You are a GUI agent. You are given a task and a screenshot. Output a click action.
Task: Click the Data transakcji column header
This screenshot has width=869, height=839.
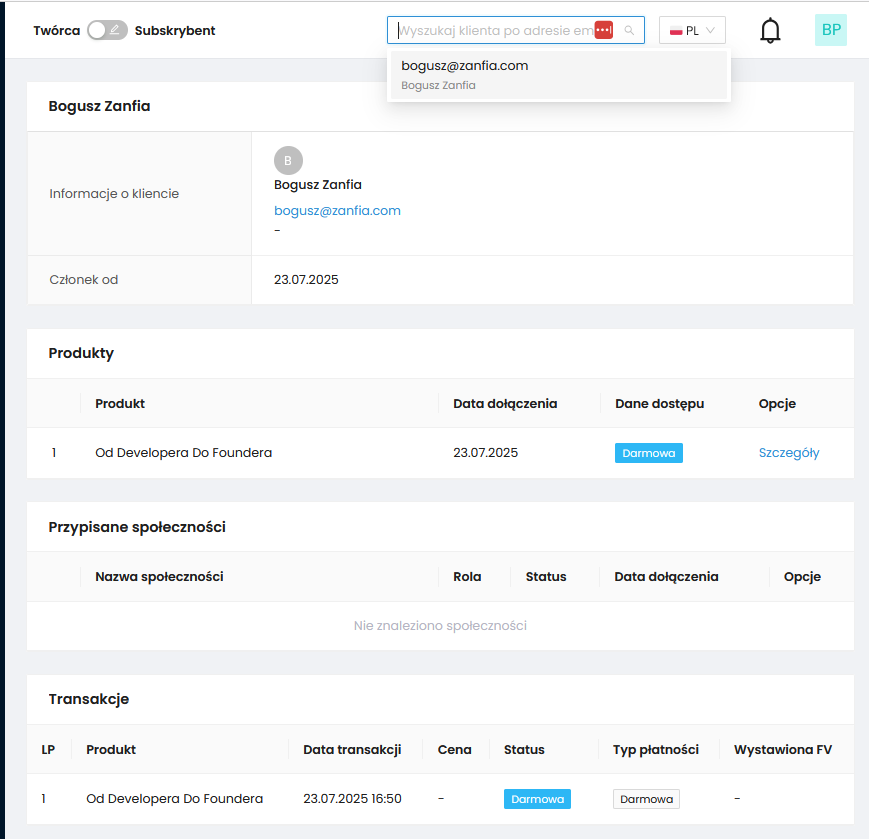pos(352,750)
